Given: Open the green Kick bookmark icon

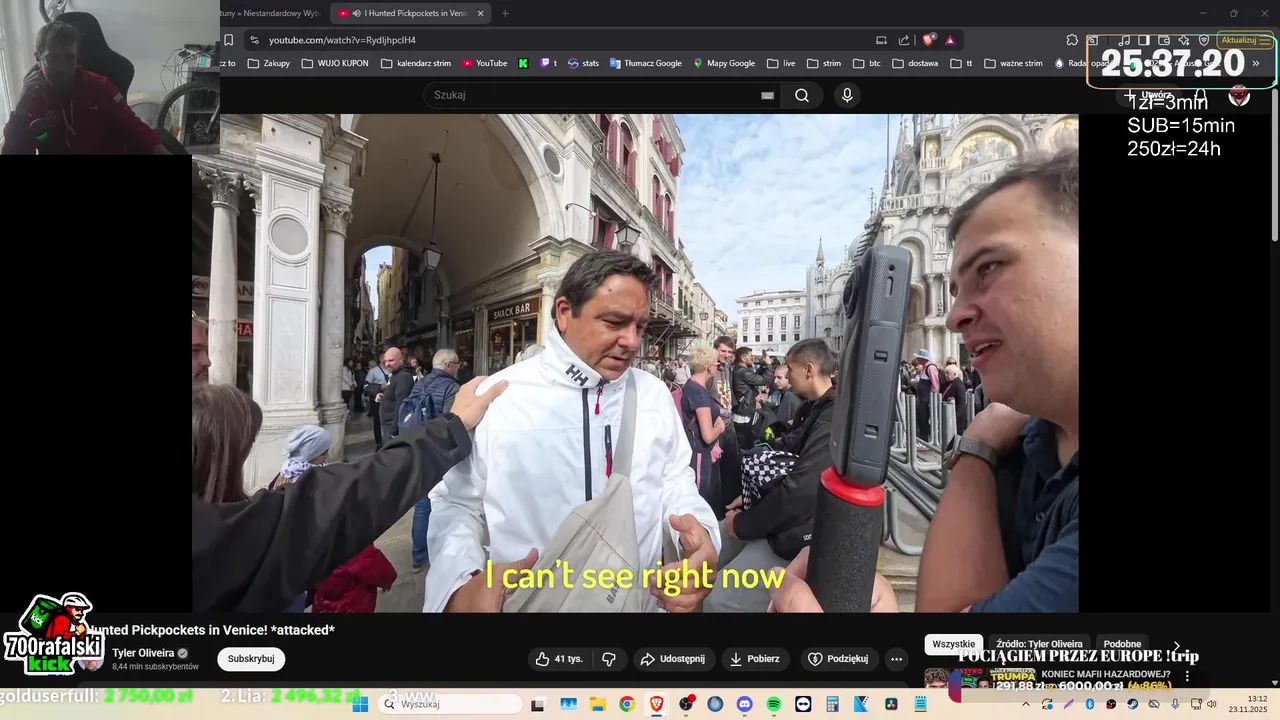Looking at the screenshot, I should [x=523, y=63].
